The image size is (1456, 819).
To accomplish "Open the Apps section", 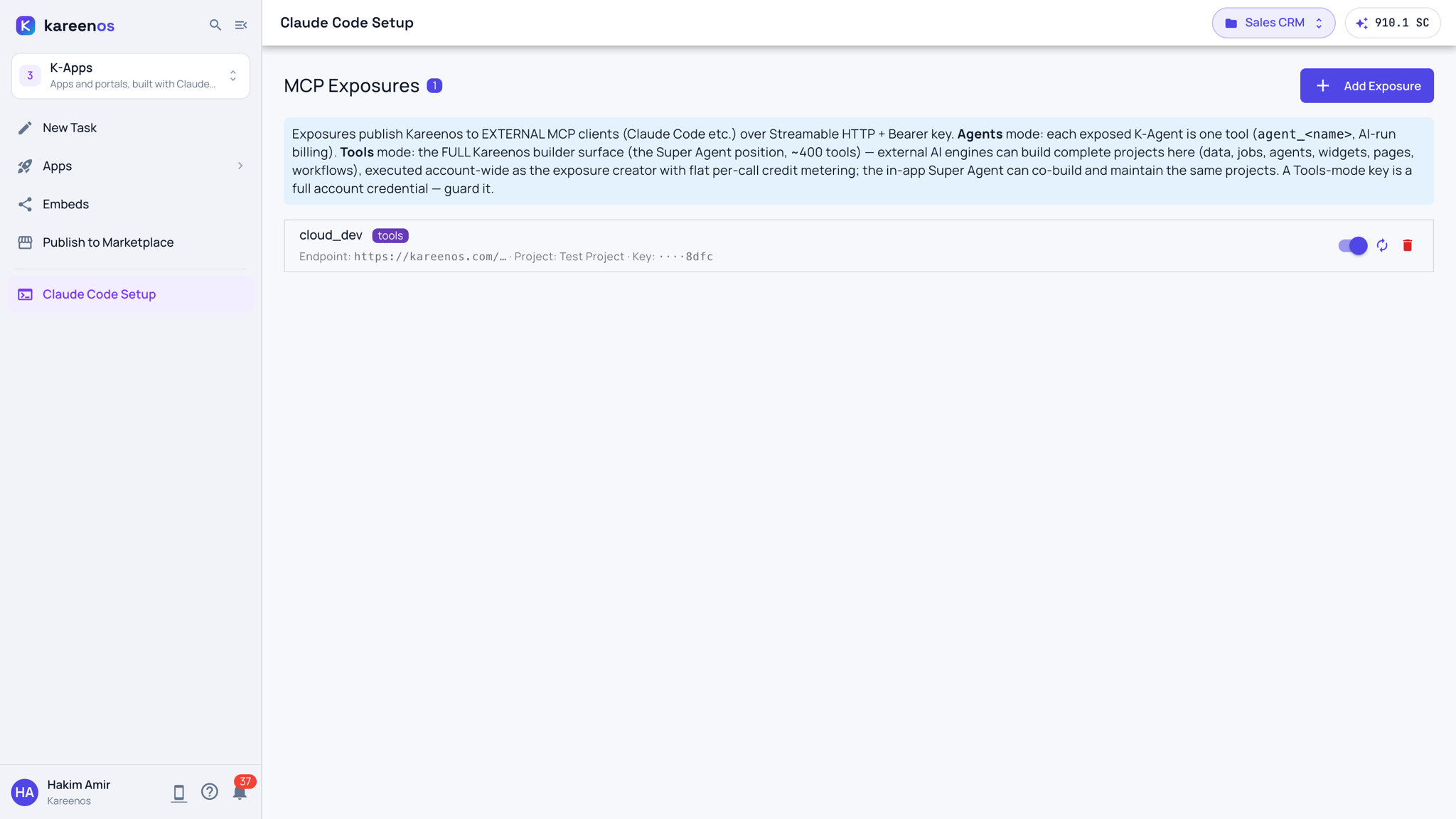I will [131, 166].
